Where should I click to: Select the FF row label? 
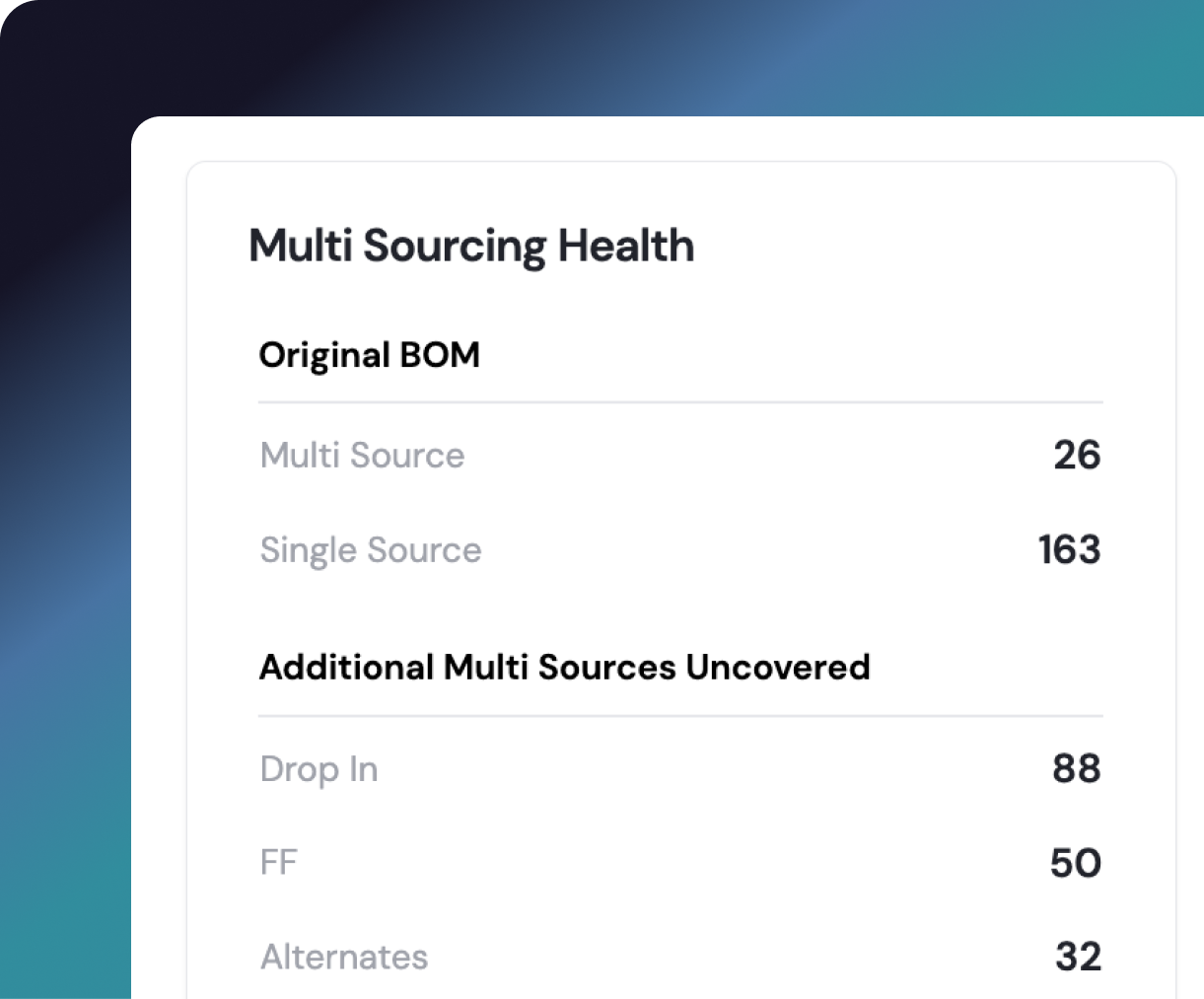point(279,863)
